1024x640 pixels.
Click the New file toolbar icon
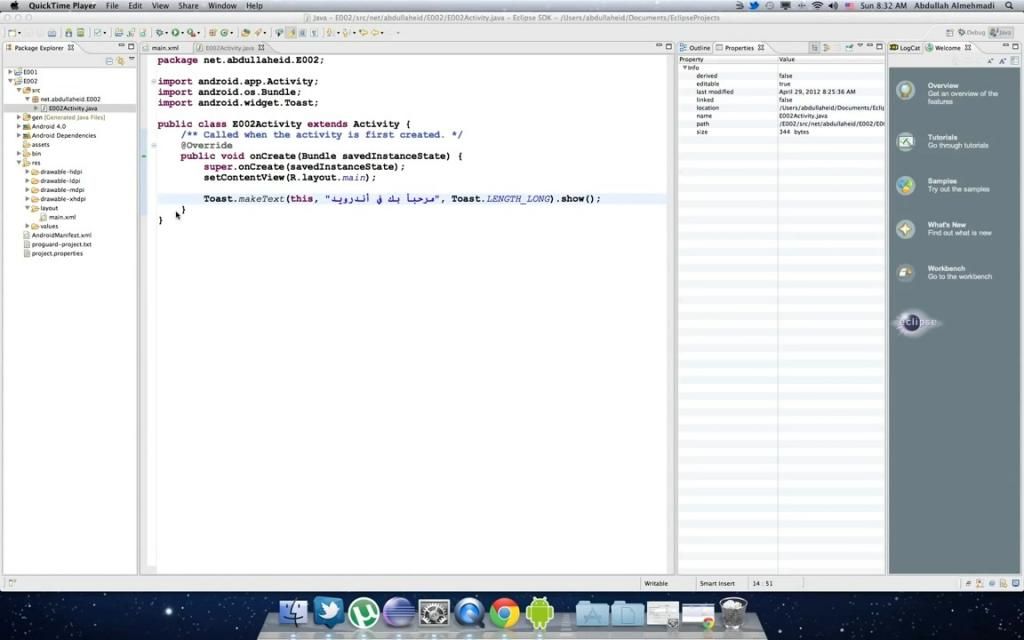click(x=11, y=33)
